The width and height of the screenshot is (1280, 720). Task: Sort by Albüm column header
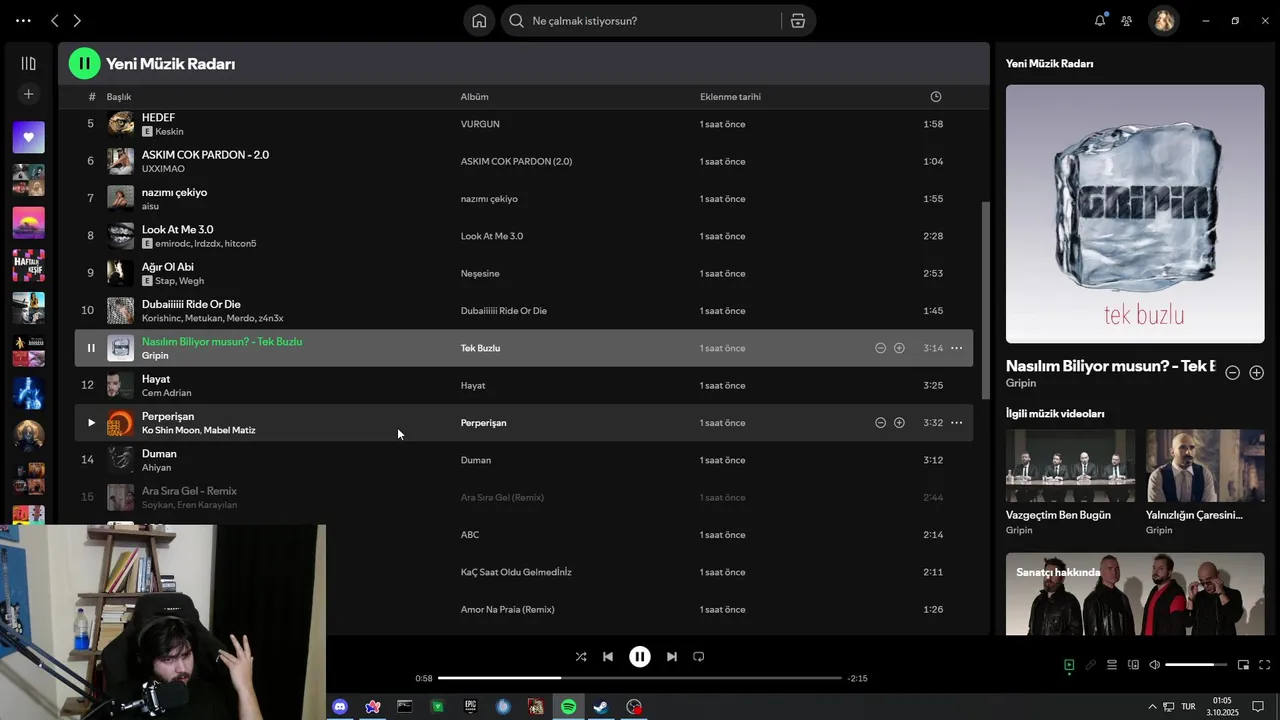[x=474, y=97]
